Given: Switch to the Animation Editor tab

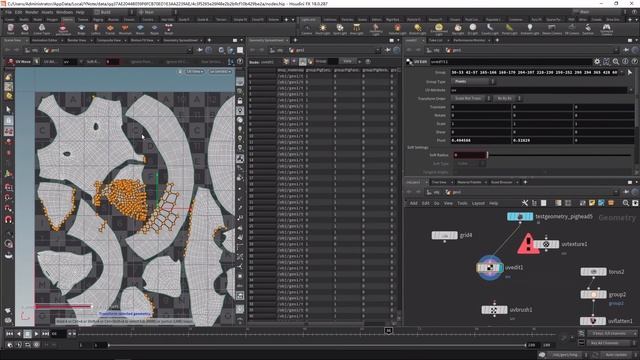Looking at the screenshot, I should (44, 40).
